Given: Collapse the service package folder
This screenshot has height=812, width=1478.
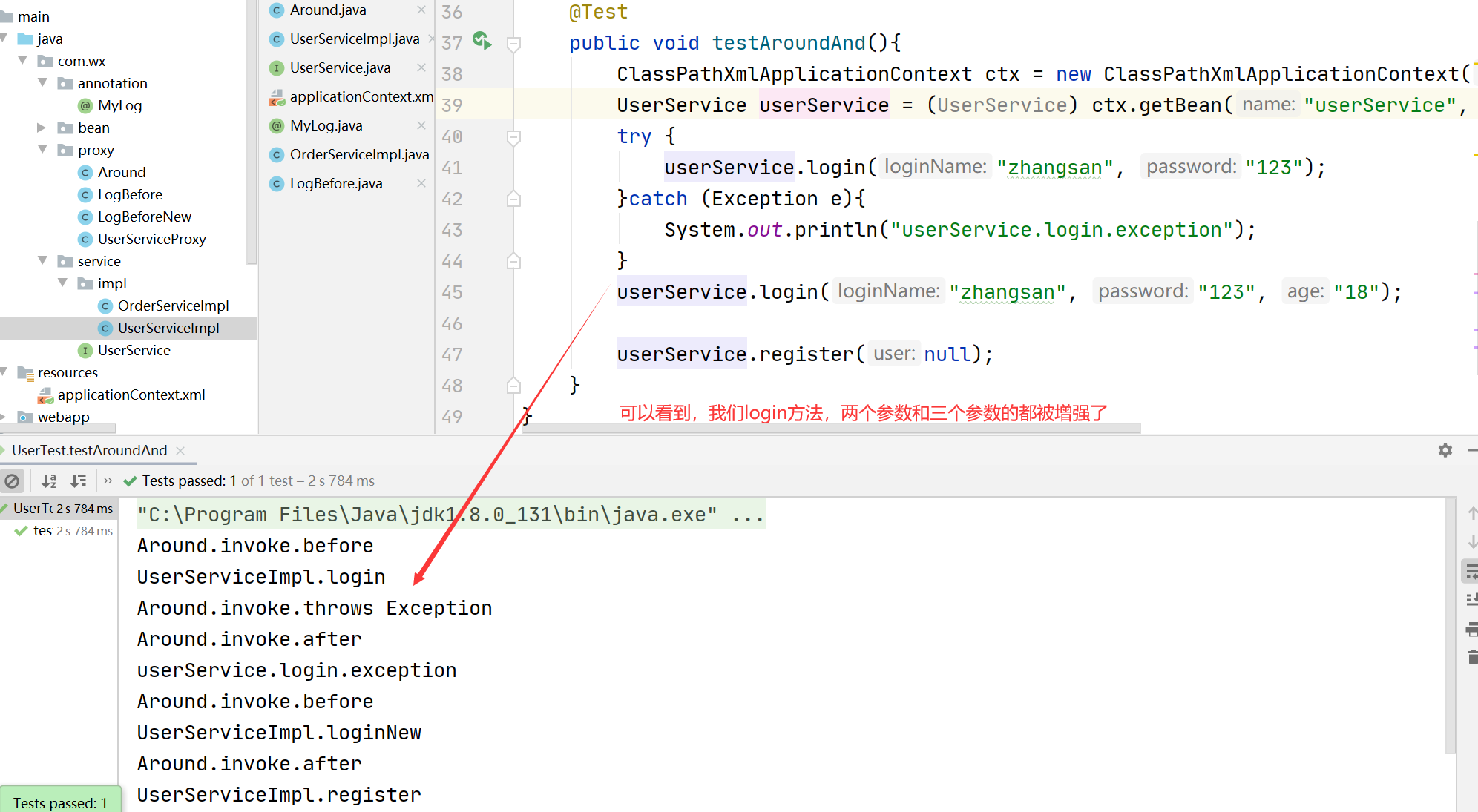Looking at the screenshot, I should (42, 261).
